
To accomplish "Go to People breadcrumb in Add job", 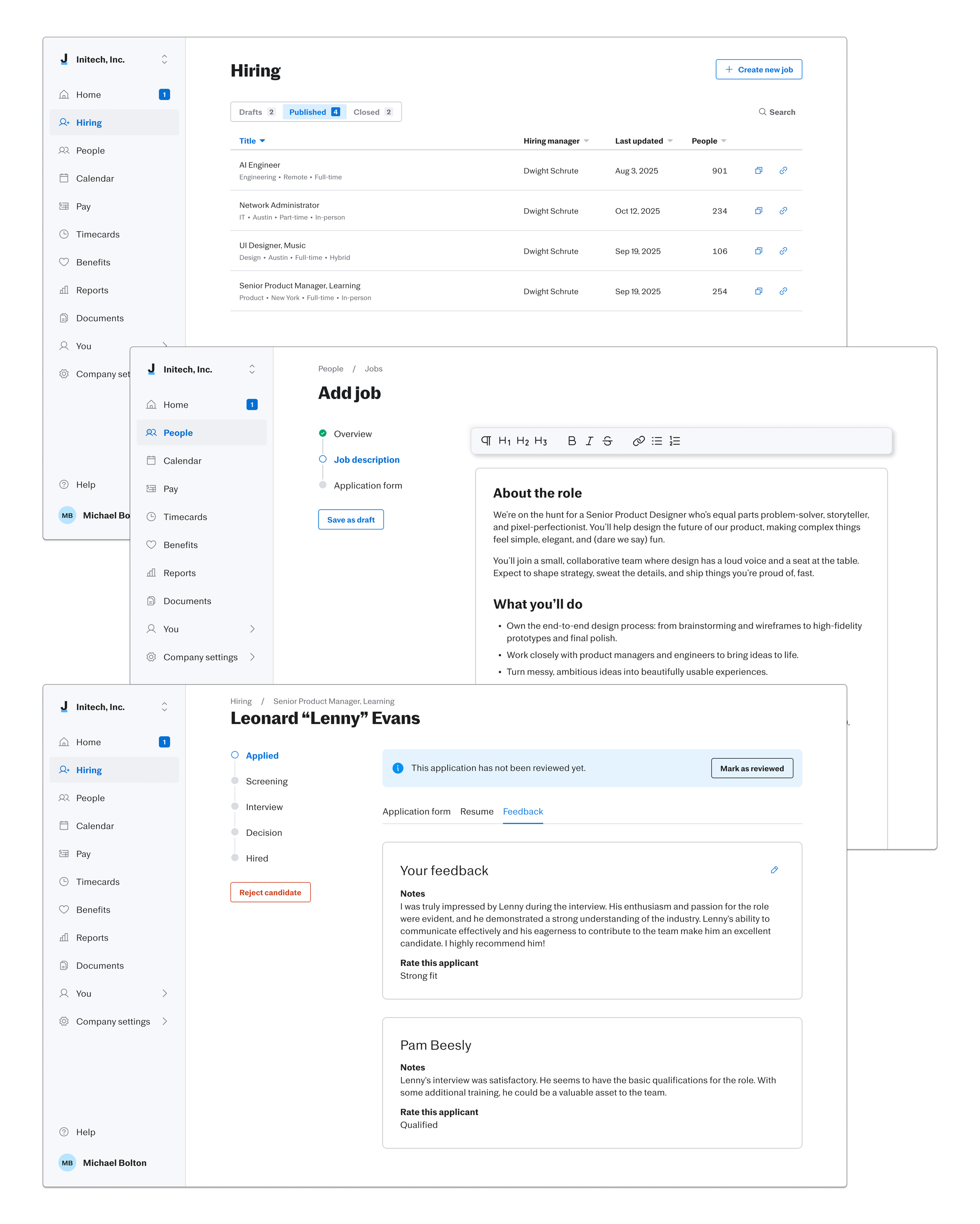I will point(331,369).
